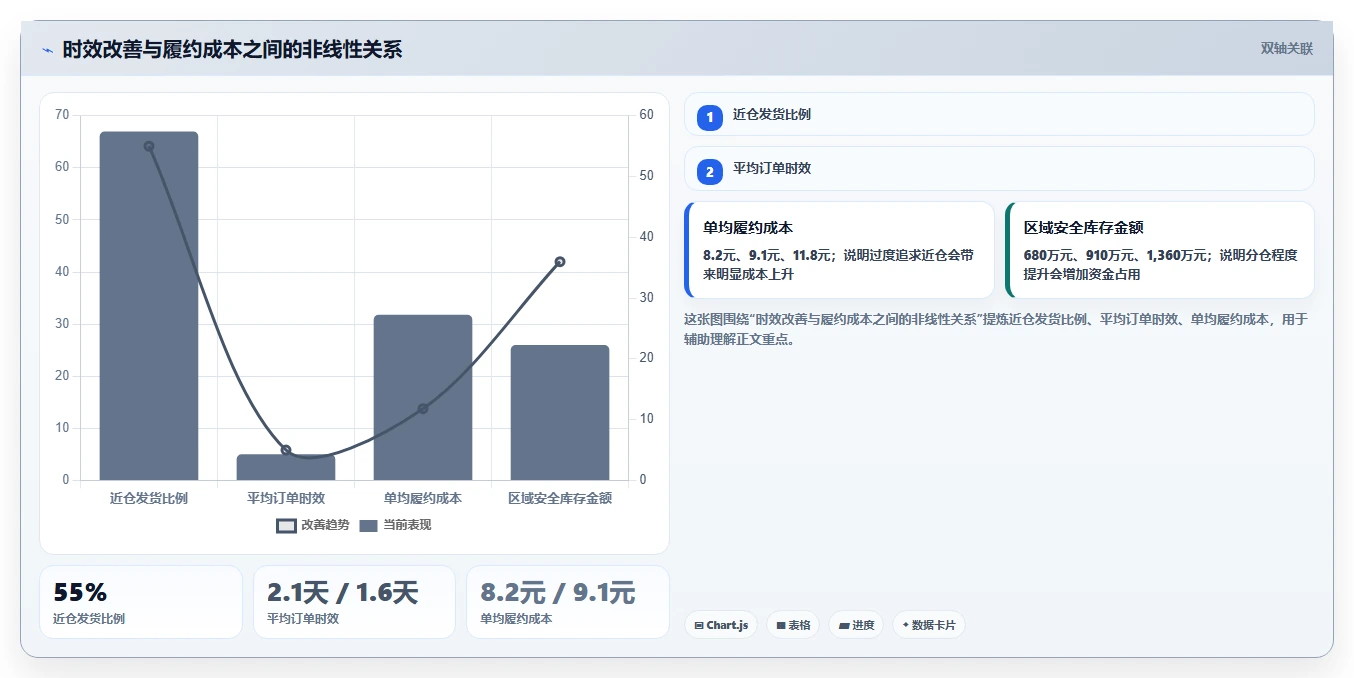Click the text 8.2元、9.1元、11.8元
The image size is (1354, 678).
(x=767, y=255)
